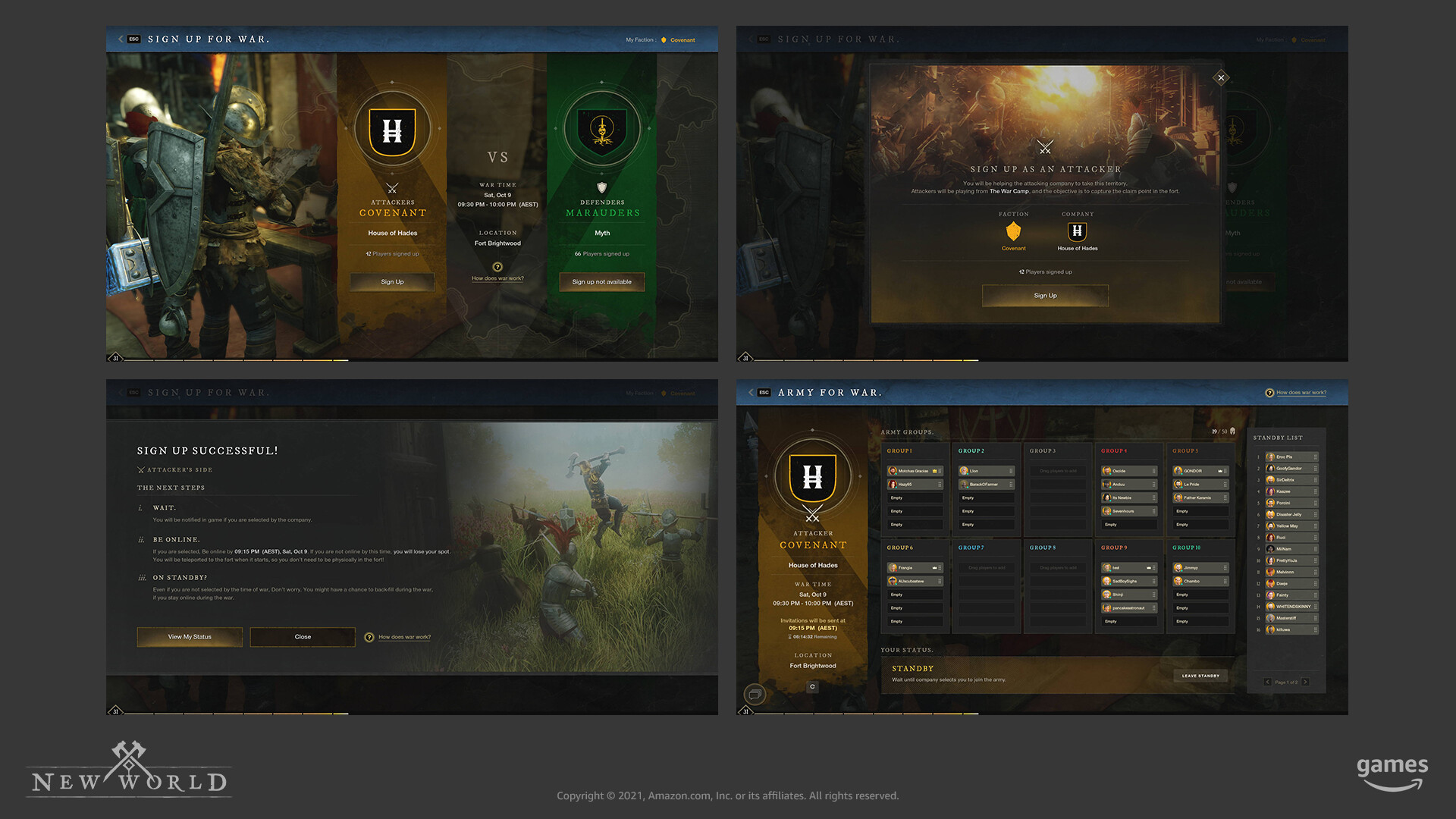Click the helmet icon next to 19/50 count
Viewport: 1456px width, 819px height.
[x=1232, y=431]
